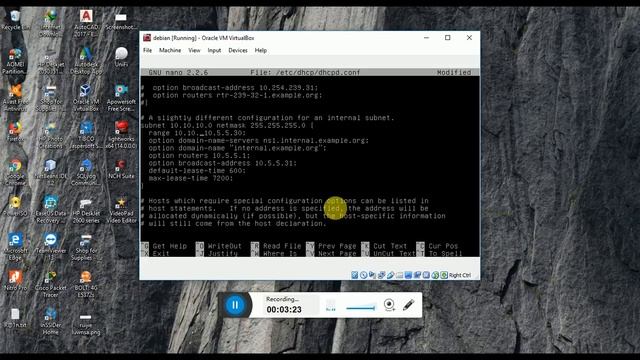Open the View menu in VirtualBox

(194, 50)
